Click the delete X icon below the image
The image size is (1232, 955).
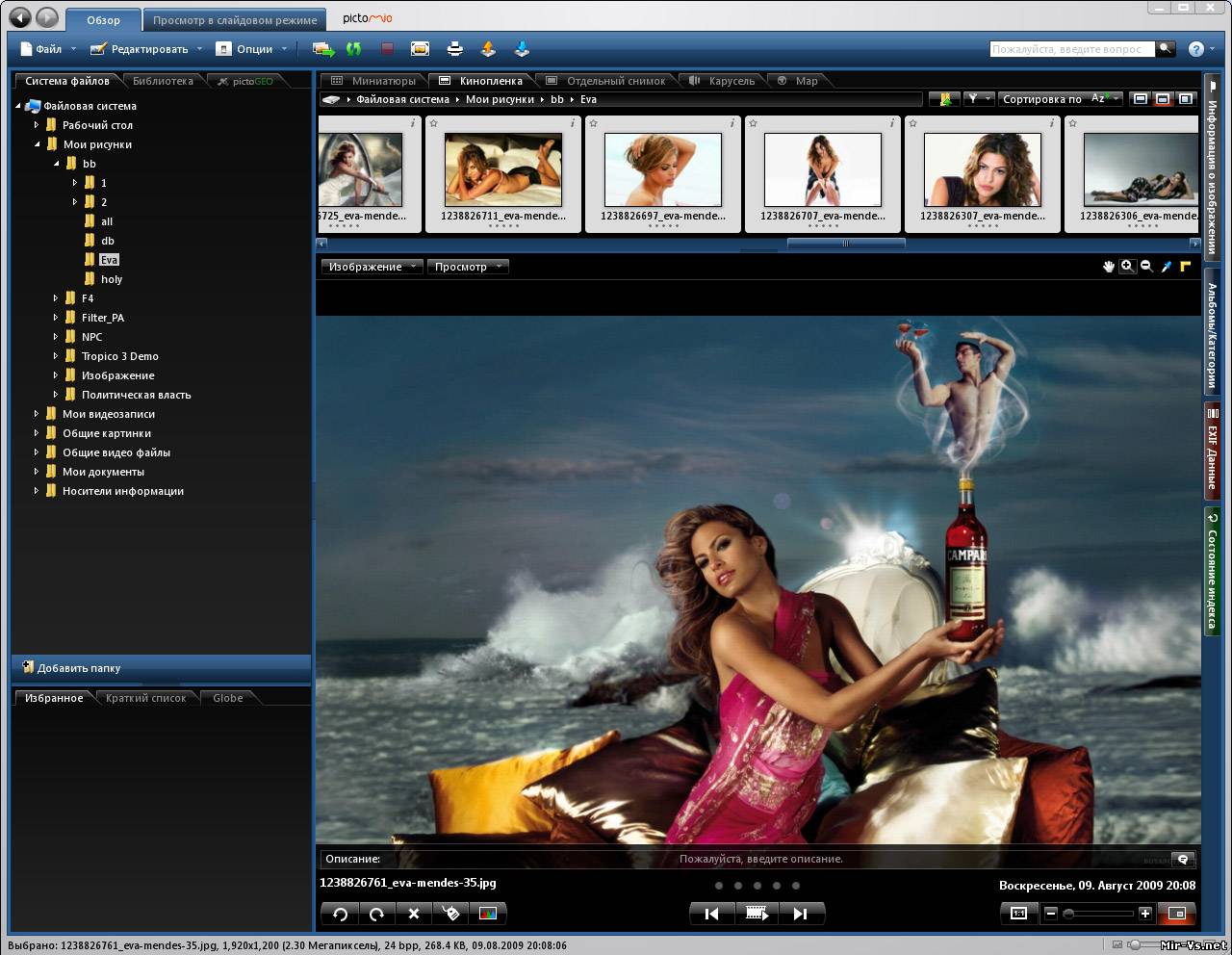414,914
